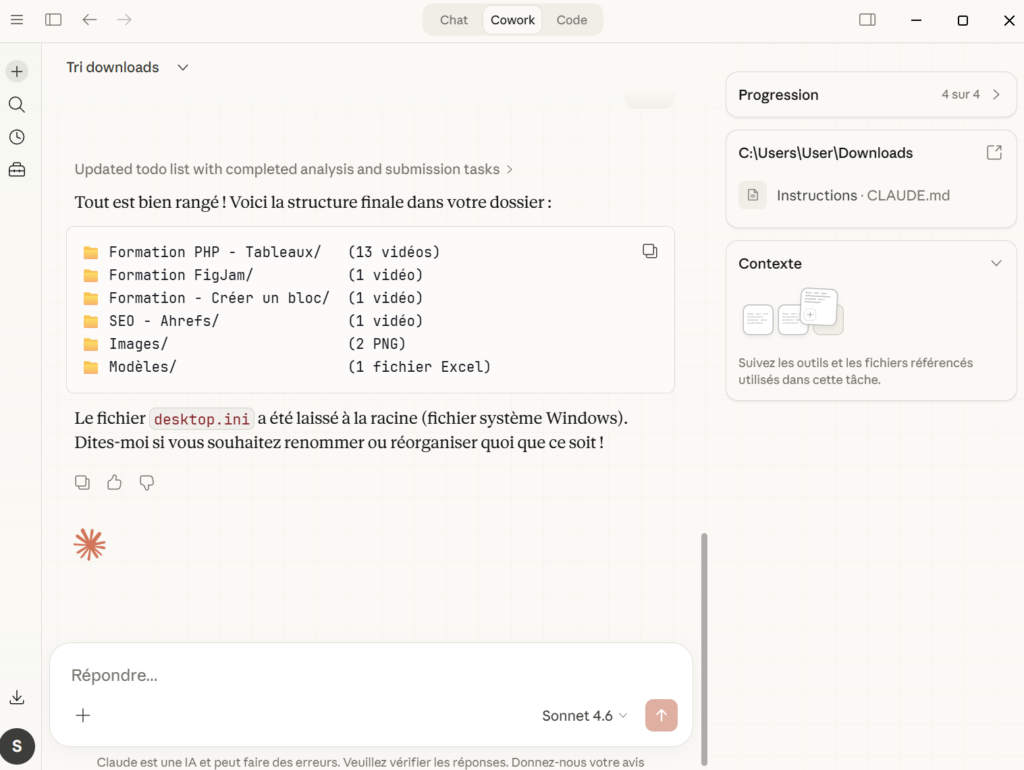Collapse the Contexte panel
The height and width of the screenshot is (770, 1024).
click(996, 264)
